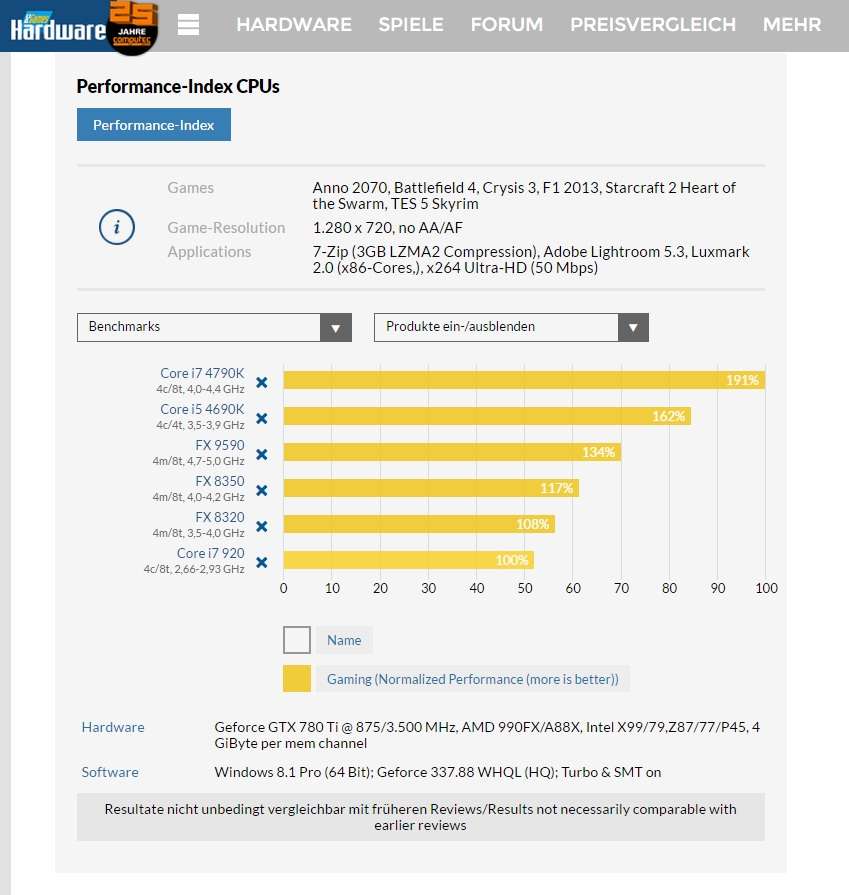This screenshot has width=849, height=895.
Task: Toggle the yellow Gaming legend swatch
Action: (x=297, y=679)
